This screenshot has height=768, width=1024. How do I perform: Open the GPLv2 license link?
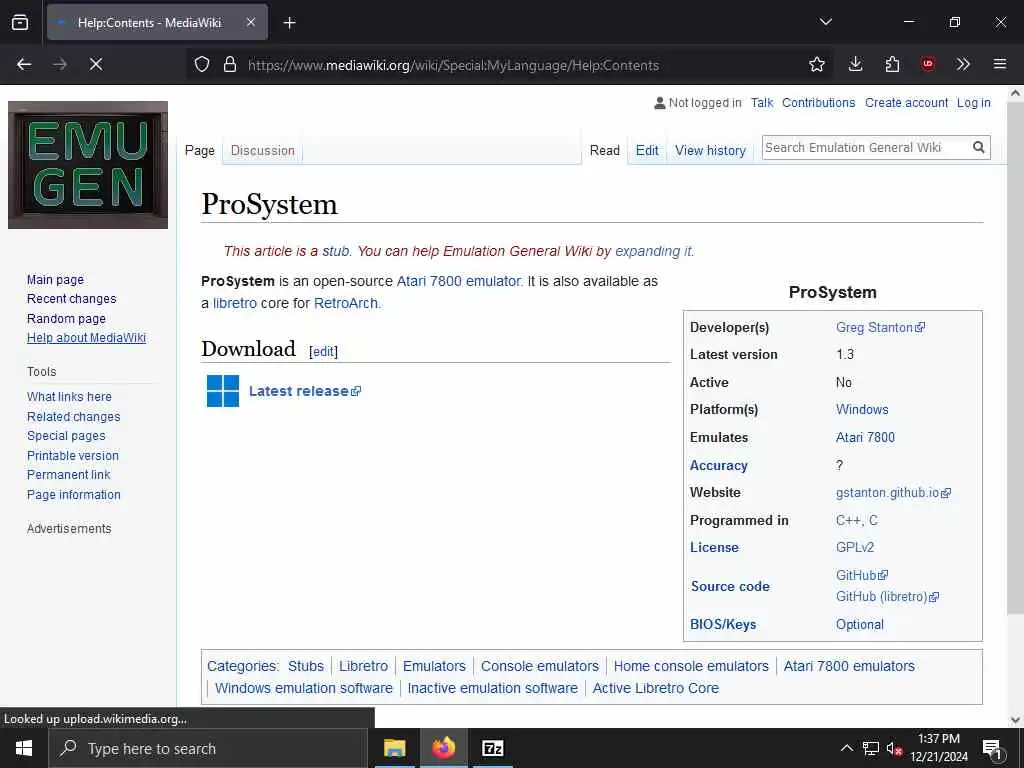(855, 548)
